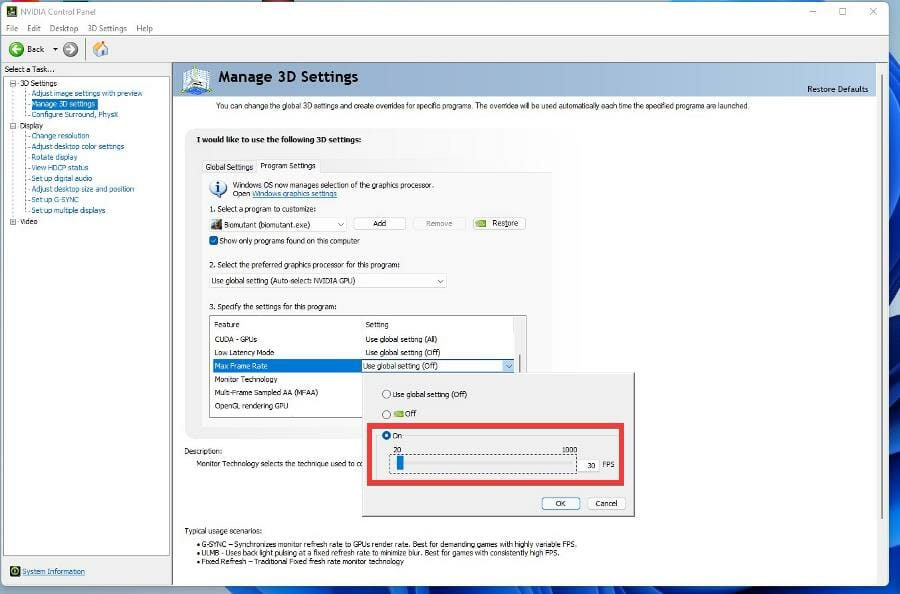Open the Help menu
Image resolution: width=900 pixels, height=594 pixels.
click(x=144, y=28)
